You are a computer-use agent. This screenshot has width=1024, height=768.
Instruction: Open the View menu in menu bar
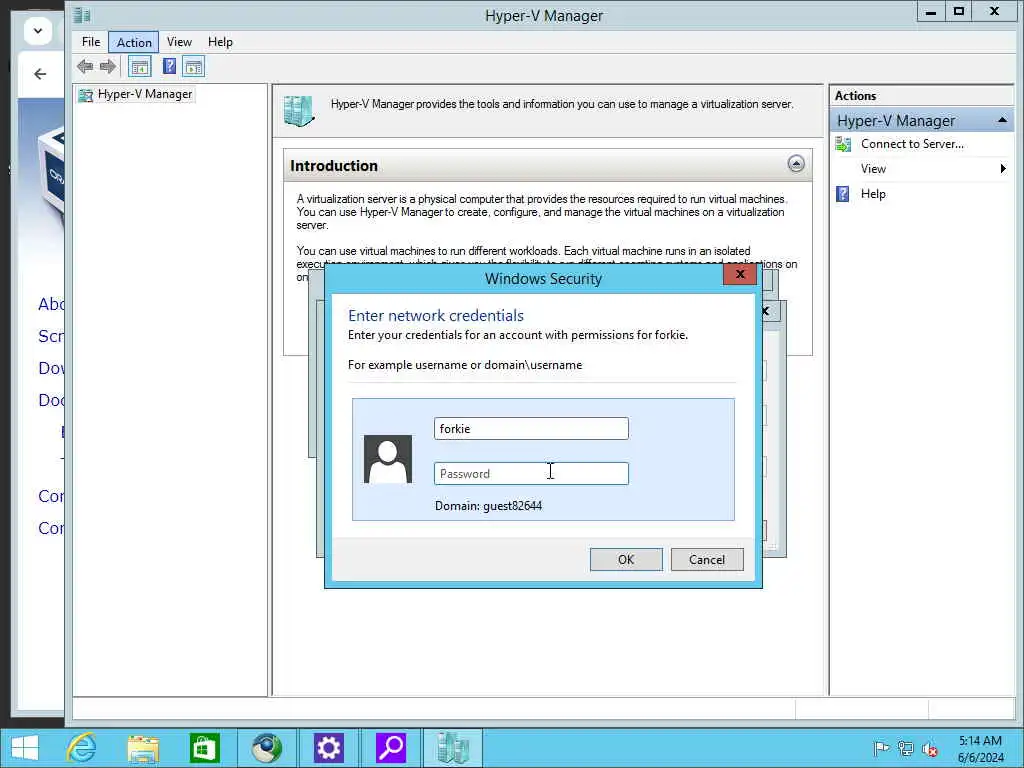[179, 42]
